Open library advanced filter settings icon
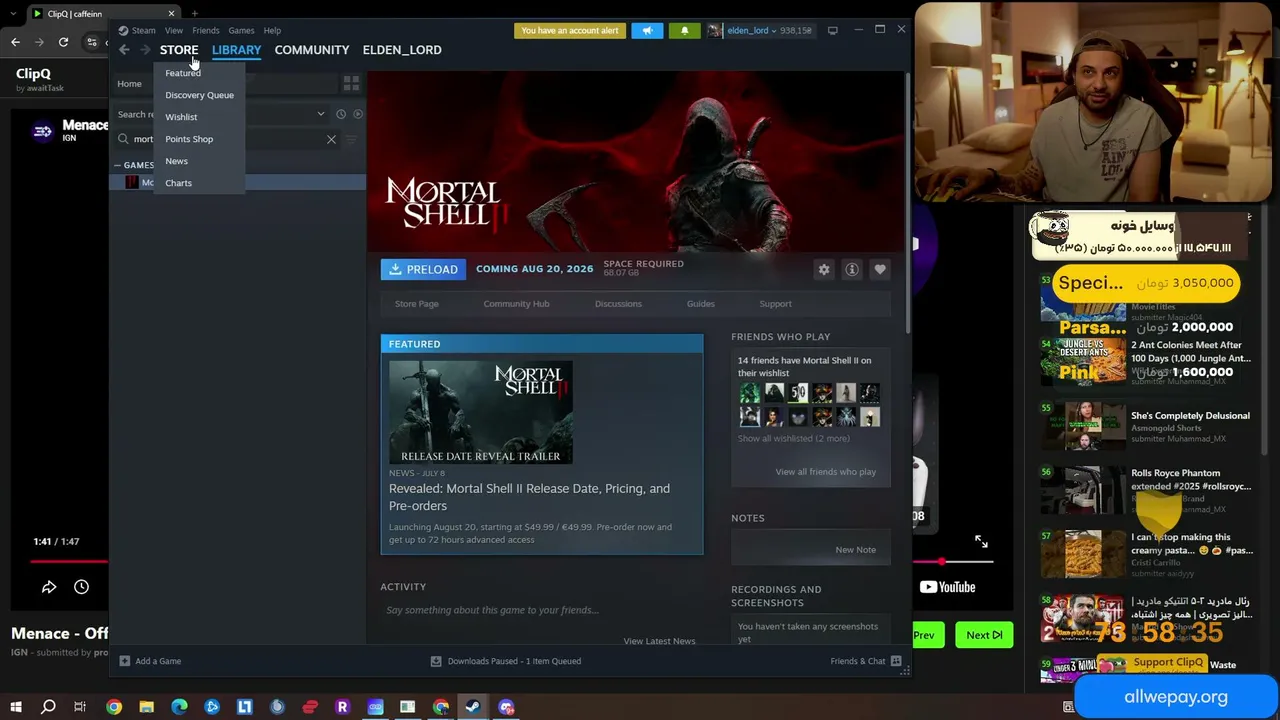 [x=351, y=139]
